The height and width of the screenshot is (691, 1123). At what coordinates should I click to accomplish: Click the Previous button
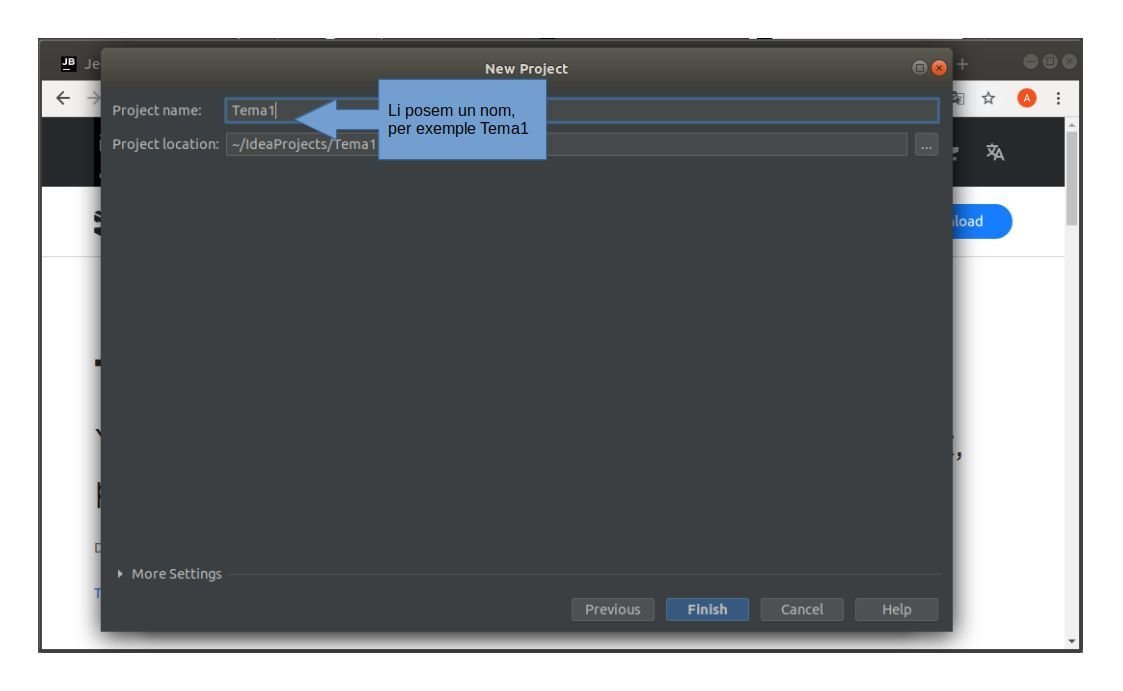[612, 609]
